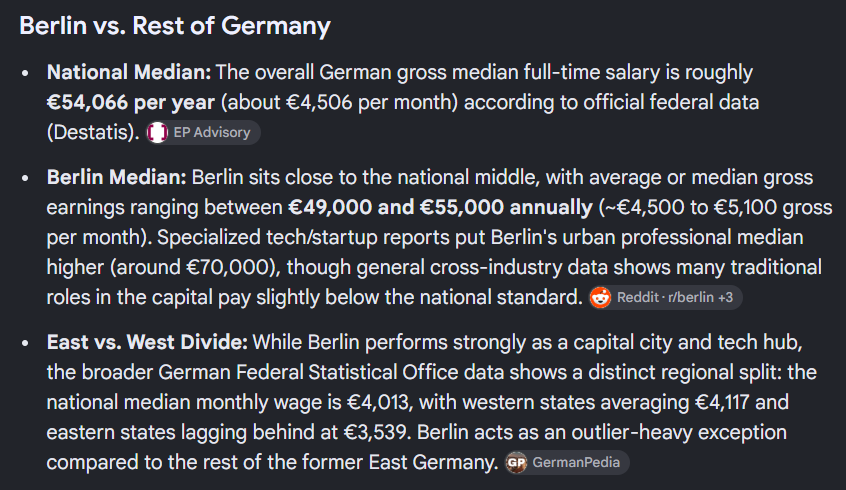Select the bold East vs. West Divide label
846x490 pixels.
[x=147, y=342]
